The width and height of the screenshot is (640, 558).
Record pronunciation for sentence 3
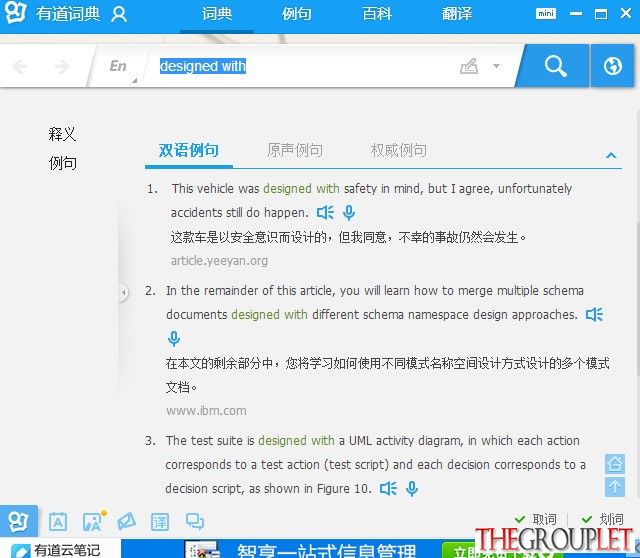[x=412, y=489]
